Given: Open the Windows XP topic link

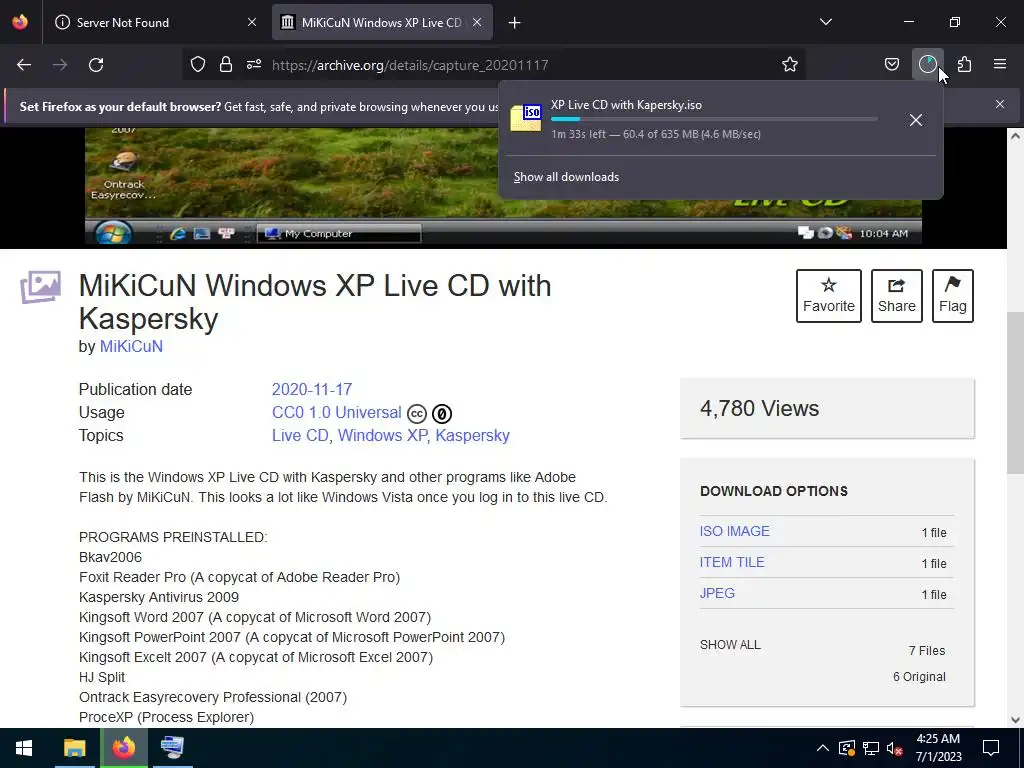Looking at the screenshot, I should (x=383, y=436).
